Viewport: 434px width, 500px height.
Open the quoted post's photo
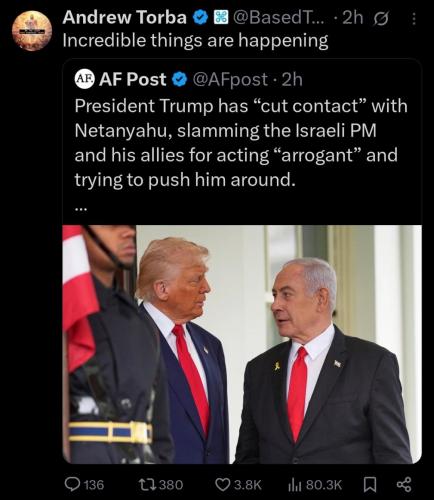point(242,344)
